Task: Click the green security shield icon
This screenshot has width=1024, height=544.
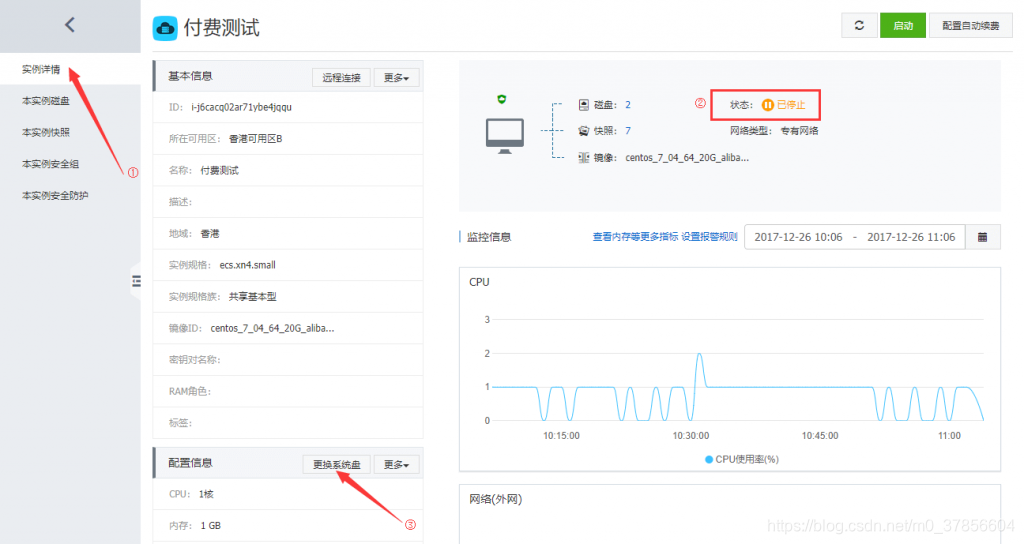Action: (502, 99)
